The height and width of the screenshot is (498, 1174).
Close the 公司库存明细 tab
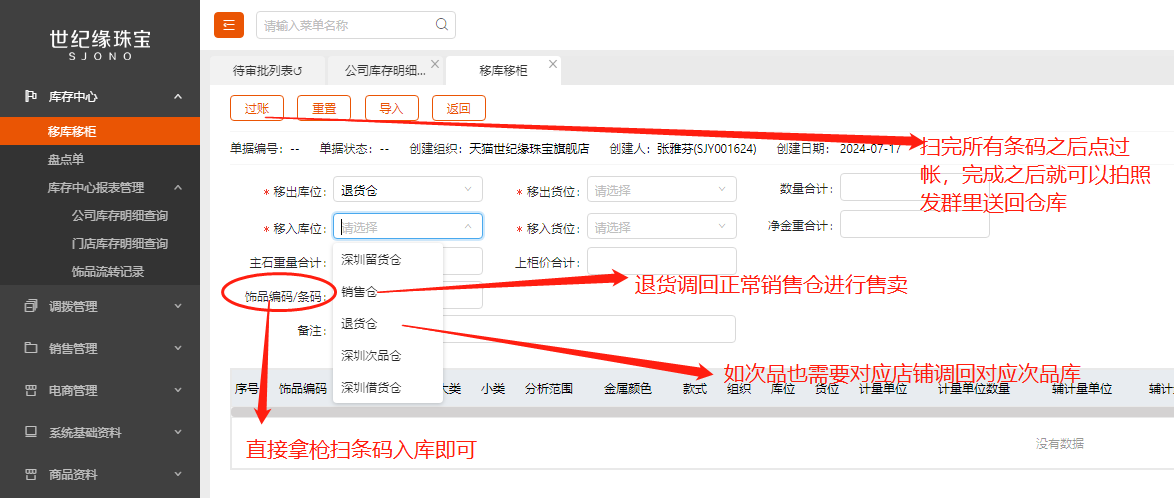click(x=434, y=64)
